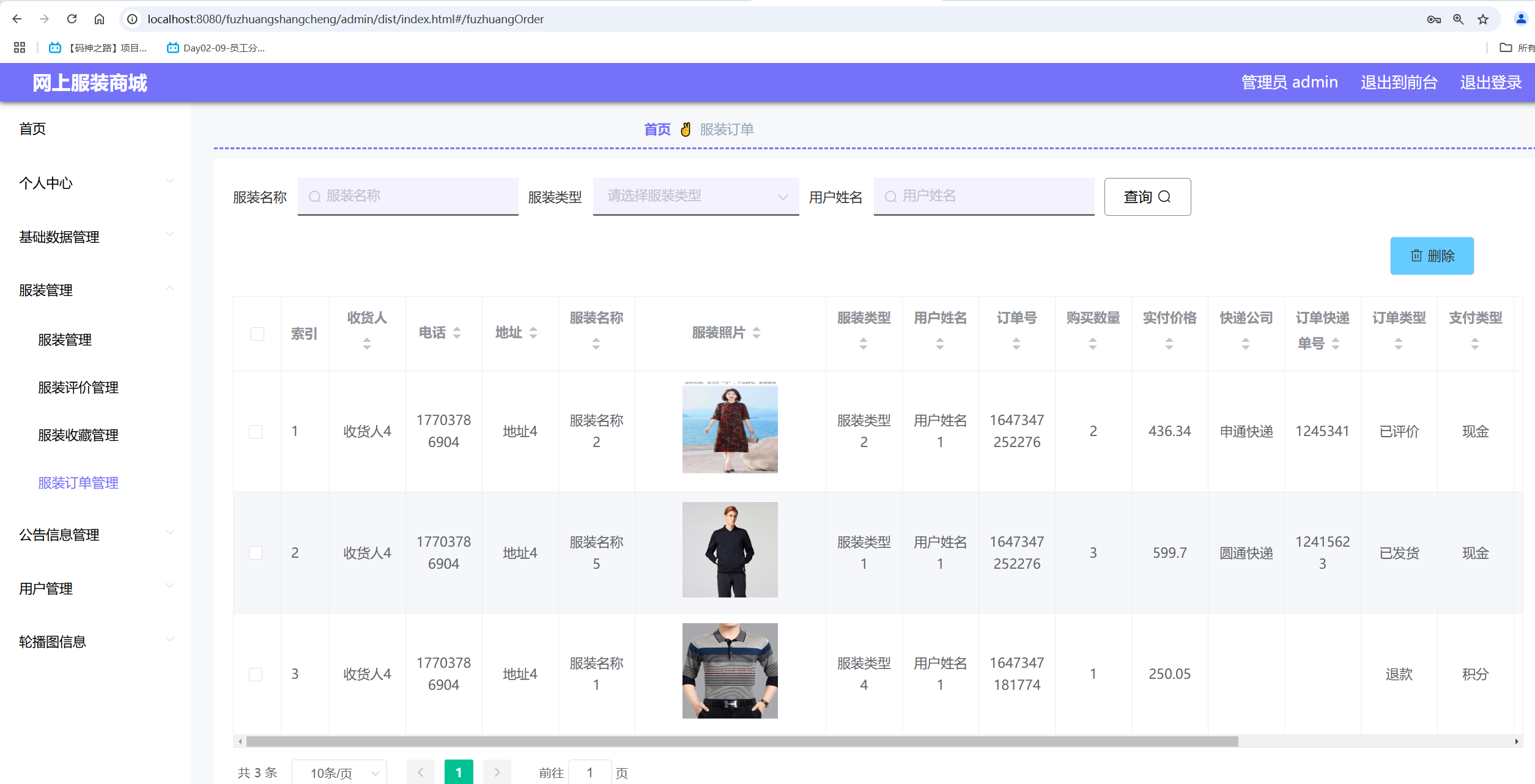Open 服装评价管理 in sidebar
The height and width of the screenshot is (784, 1535).
pyautogui.click(x=78, y=388)
